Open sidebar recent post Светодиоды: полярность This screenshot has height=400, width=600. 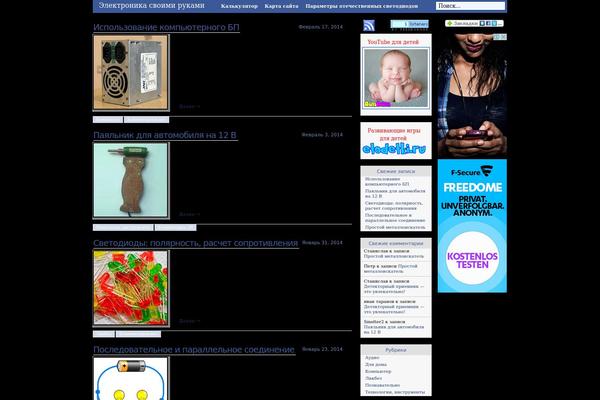(394, 206)
